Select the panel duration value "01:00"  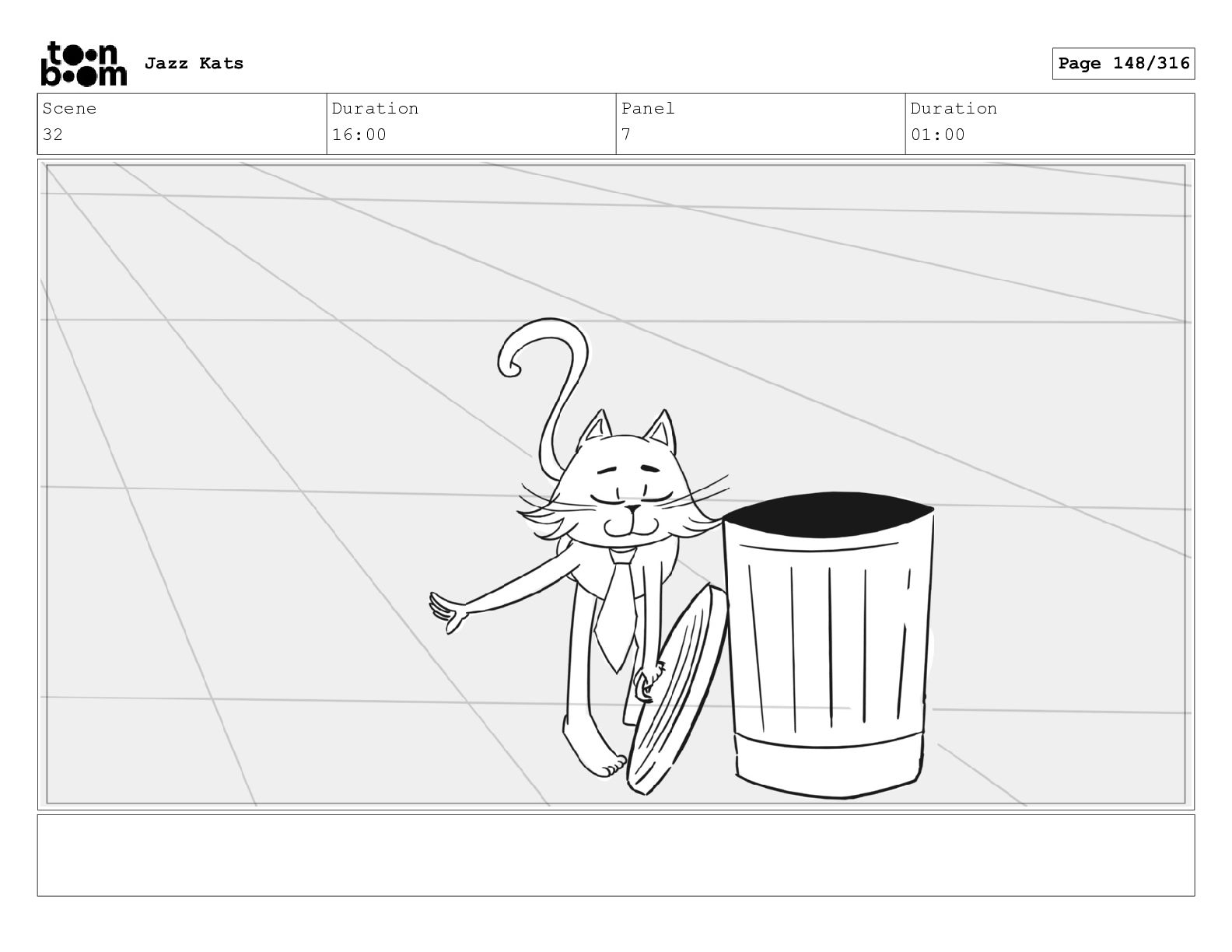click(938, 135)
